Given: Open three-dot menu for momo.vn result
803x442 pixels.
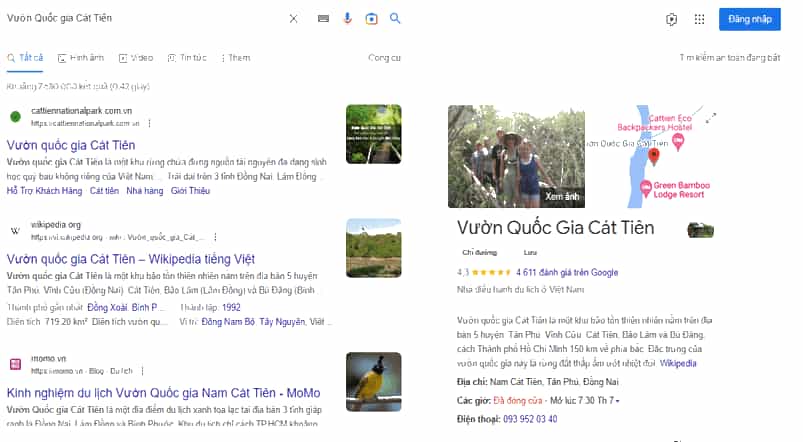Looking at the screenshot, I should (142, 371).
